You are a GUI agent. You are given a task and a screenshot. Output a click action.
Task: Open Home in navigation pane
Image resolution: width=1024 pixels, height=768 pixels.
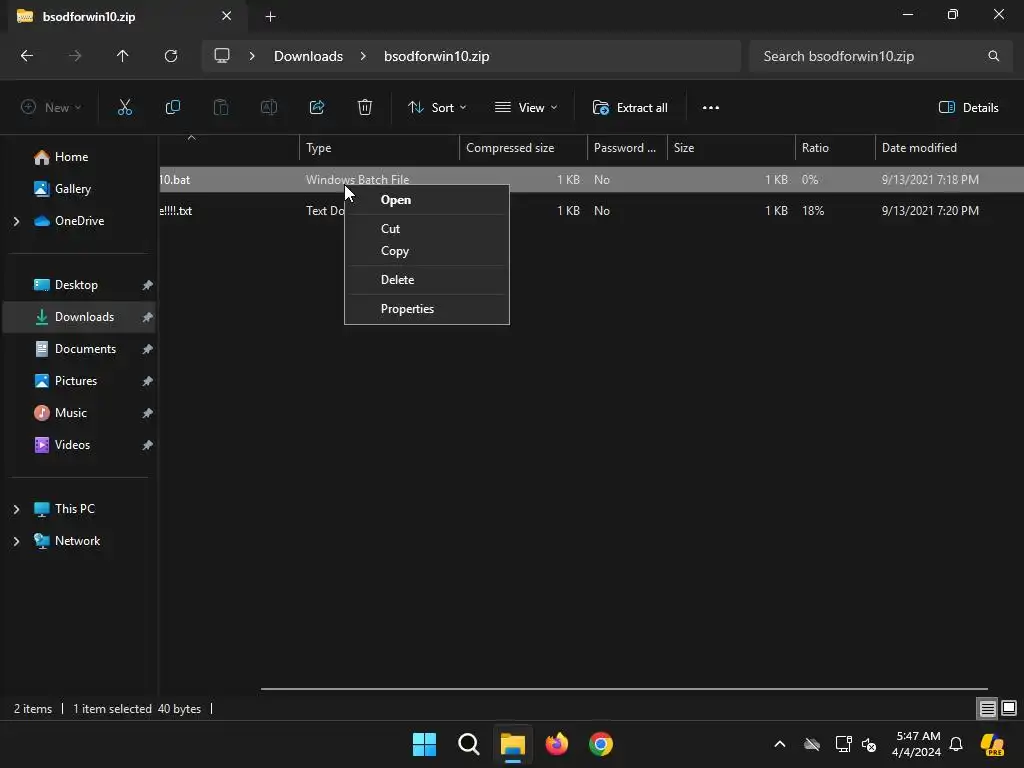(x=71, y=157)
